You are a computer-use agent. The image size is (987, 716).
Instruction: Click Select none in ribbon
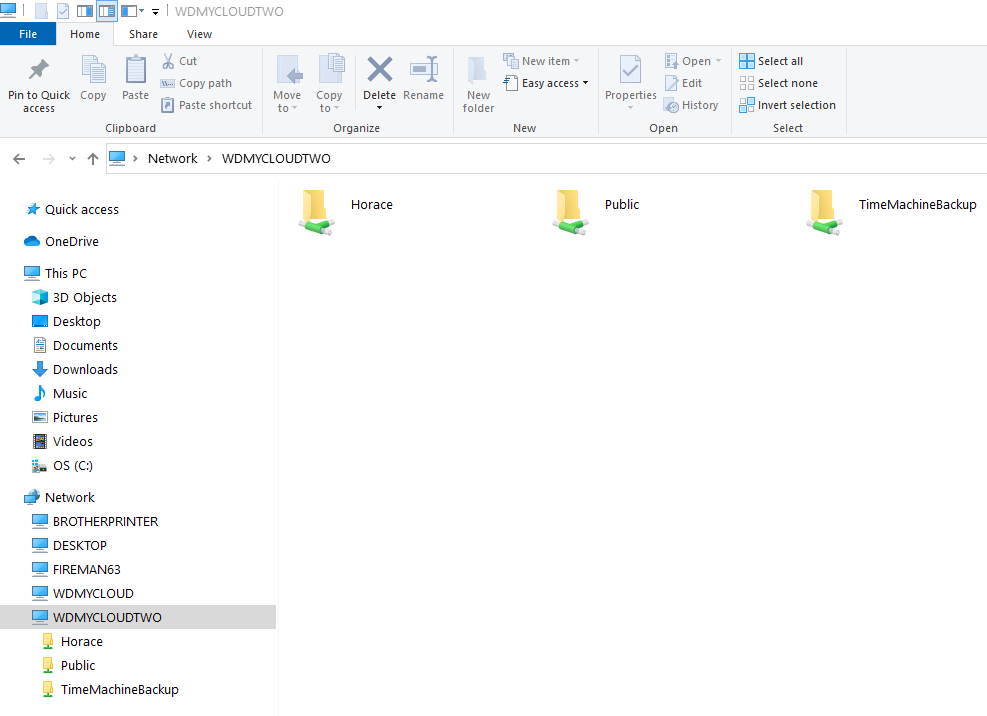coord(779,83)
